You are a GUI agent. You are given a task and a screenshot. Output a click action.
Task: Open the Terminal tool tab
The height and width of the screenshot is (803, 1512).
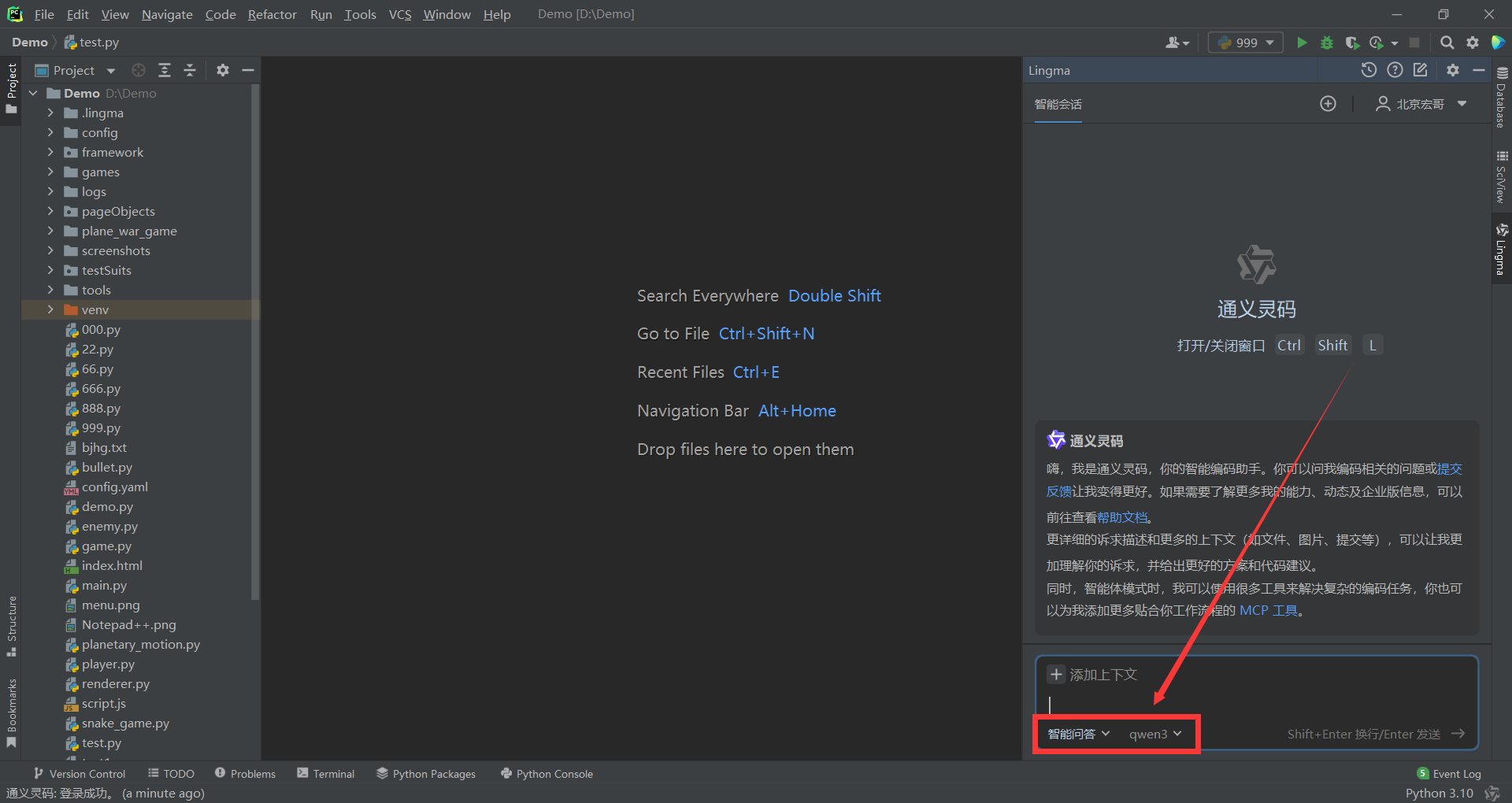(326, 774)
